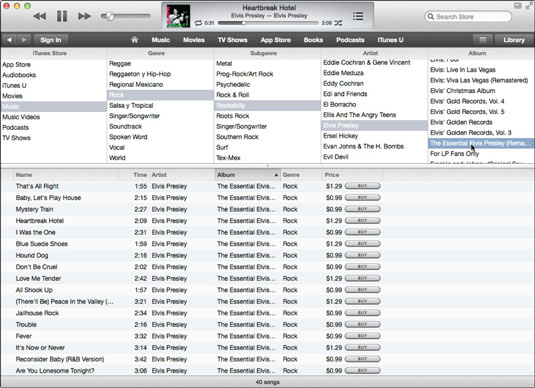Skip to the next track
Image resolution: width=535 pixels, height=388 pixels.
84,16
